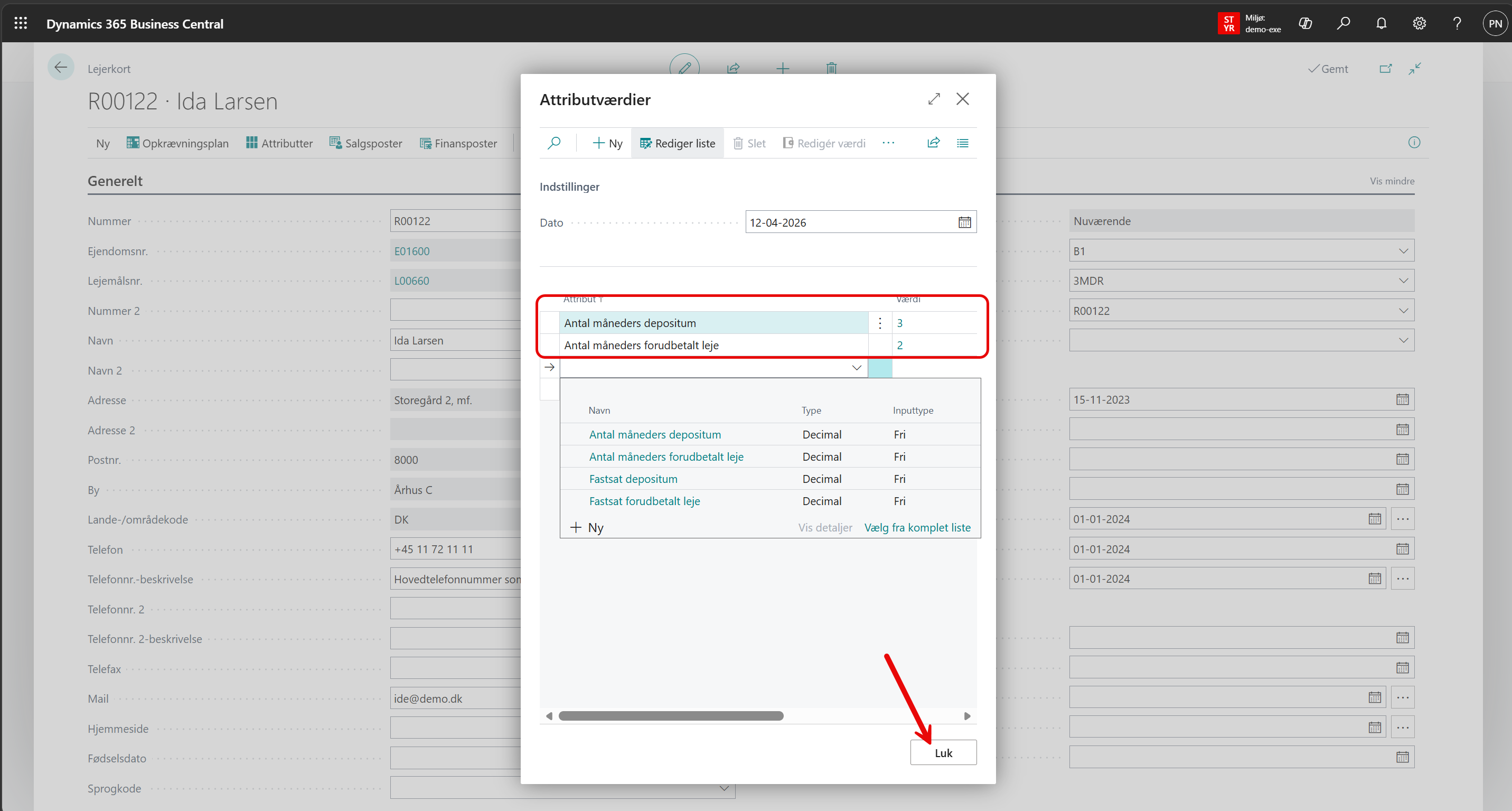Expand the 3MDR dropdown
This screenshot has width=1512, height=811.
pos(1403,281)
